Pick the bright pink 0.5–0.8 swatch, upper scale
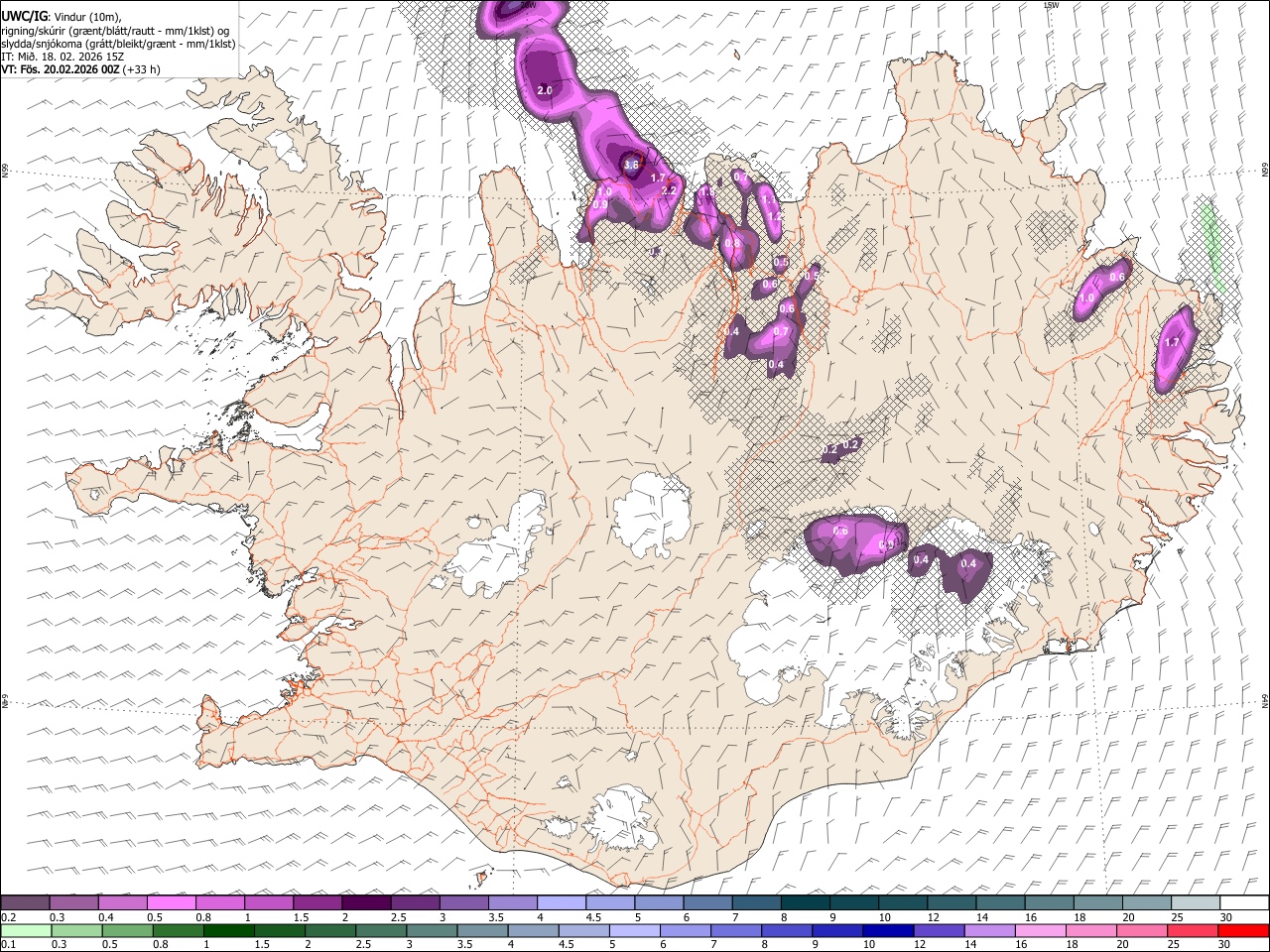 point(172,902)
